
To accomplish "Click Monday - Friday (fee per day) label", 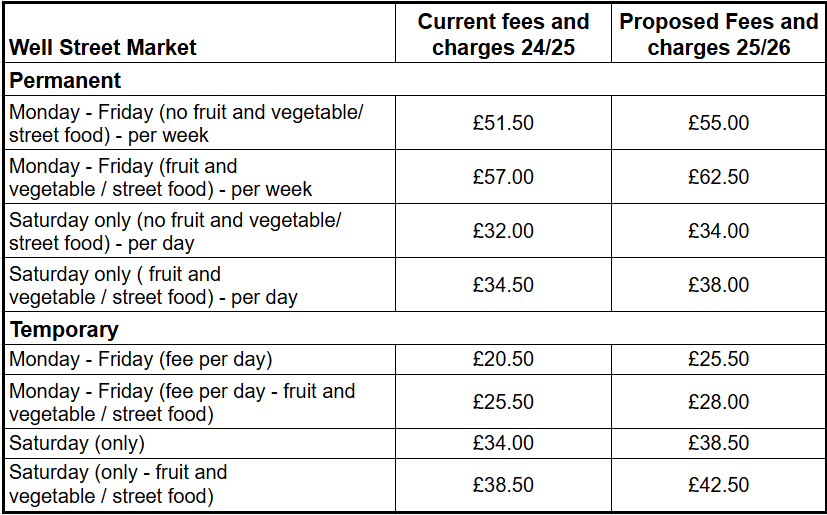I will pyautogui.click(x=140, y=359).
